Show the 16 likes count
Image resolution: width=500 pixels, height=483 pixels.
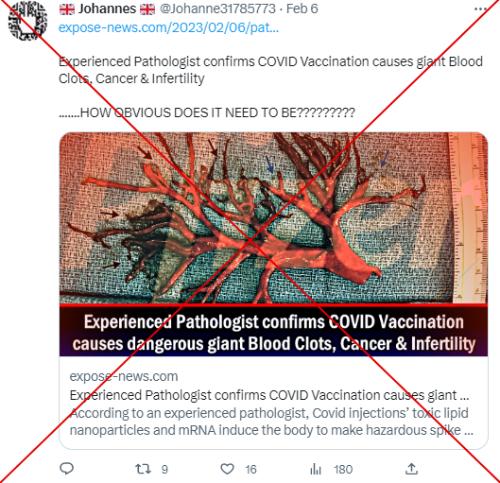(x=251, y=470)
